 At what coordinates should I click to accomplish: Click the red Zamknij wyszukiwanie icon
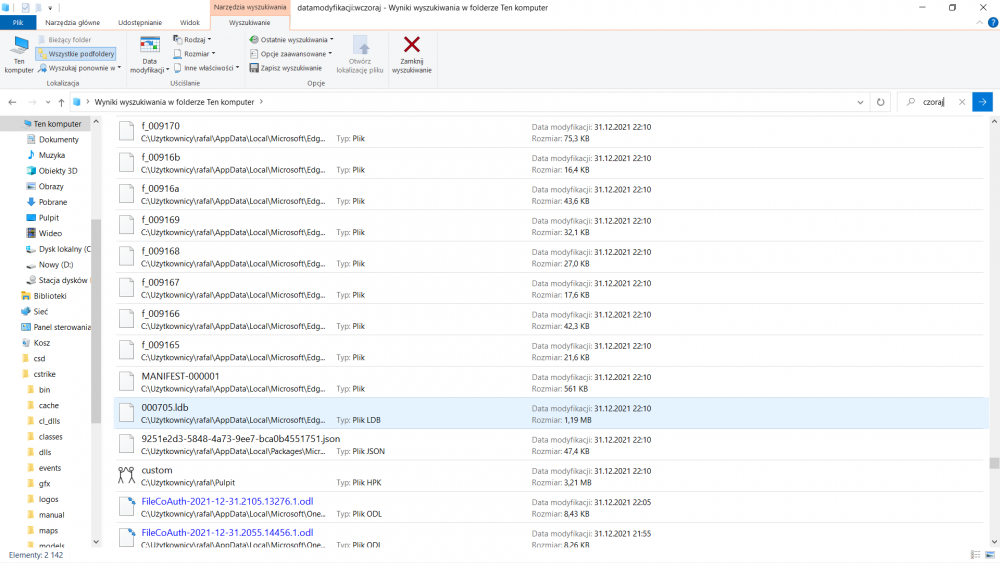point(411,45)
